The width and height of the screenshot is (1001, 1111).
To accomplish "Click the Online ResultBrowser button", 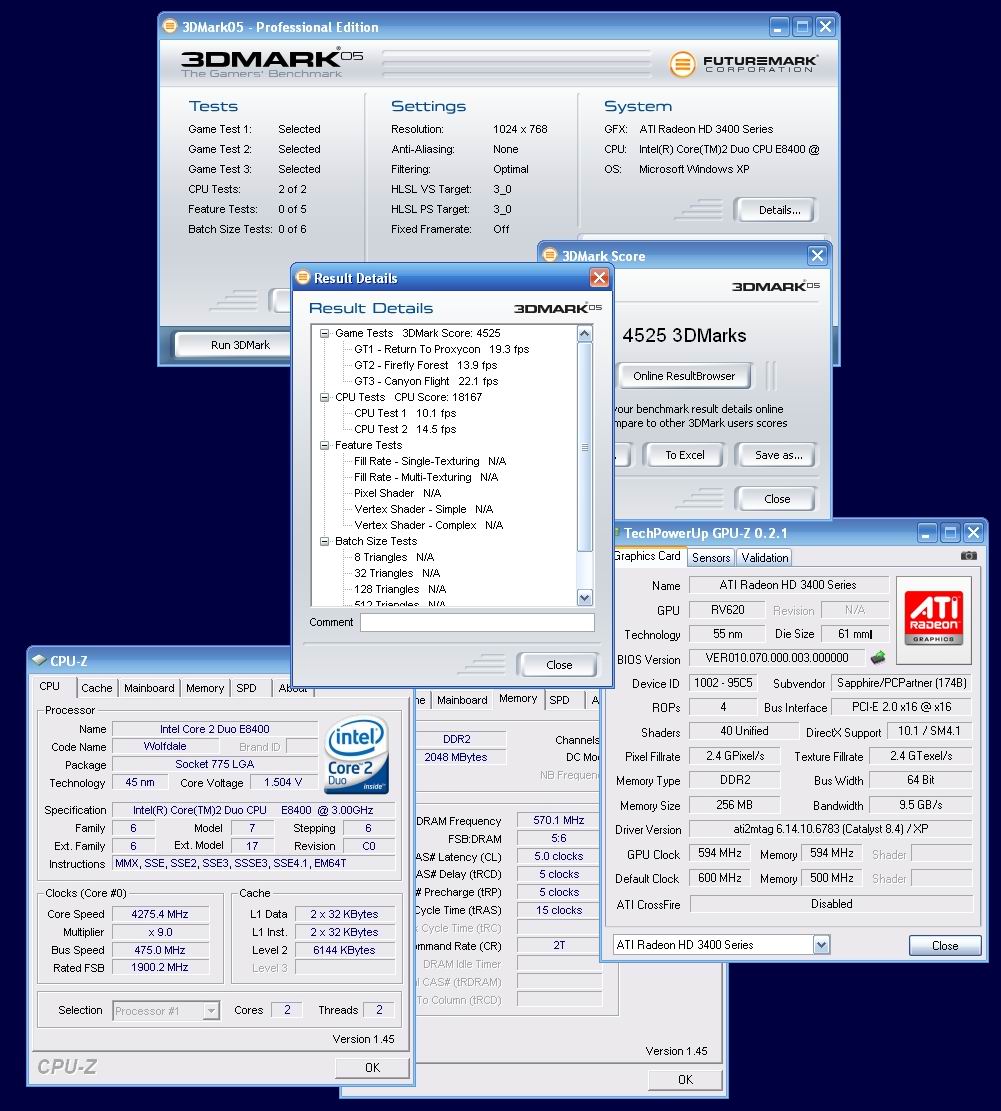I will [x=684, y=376].
